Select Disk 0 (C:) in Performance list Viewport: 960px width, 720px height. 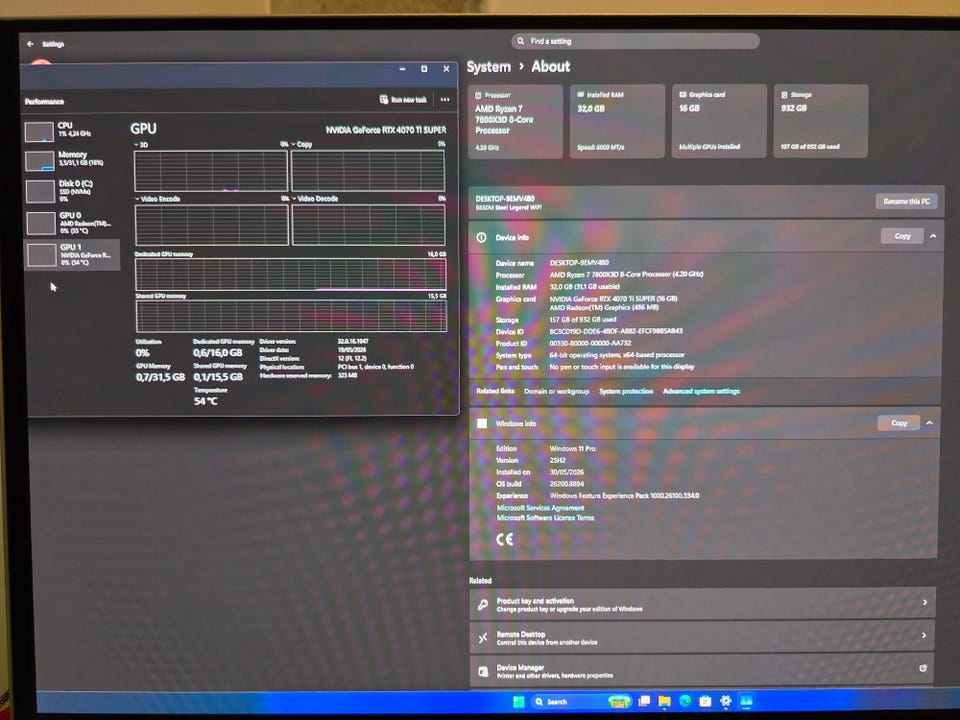click(71, 191)
